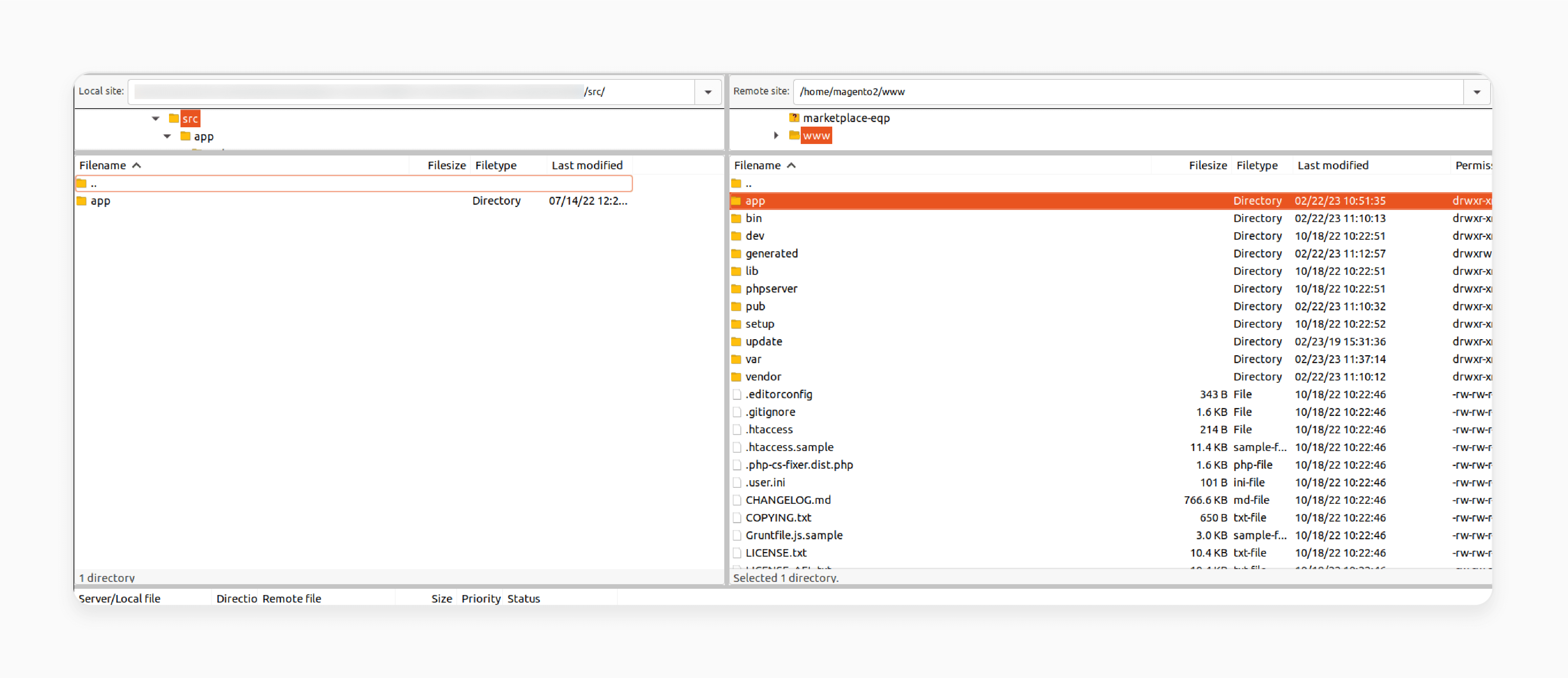1568x678 pixels.
Task: Click the .editorconfig file icon
Action: pos(736,395)
